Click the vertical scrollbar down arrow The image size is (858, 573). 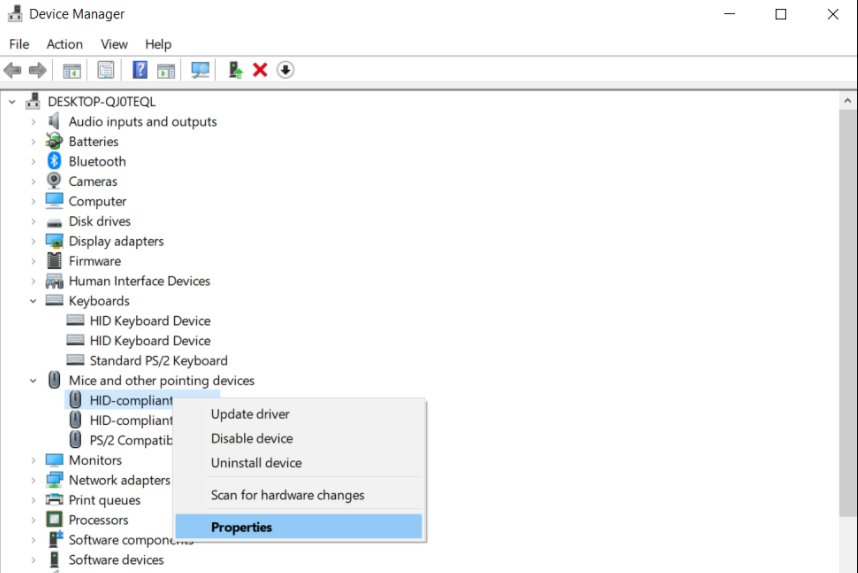848,564
